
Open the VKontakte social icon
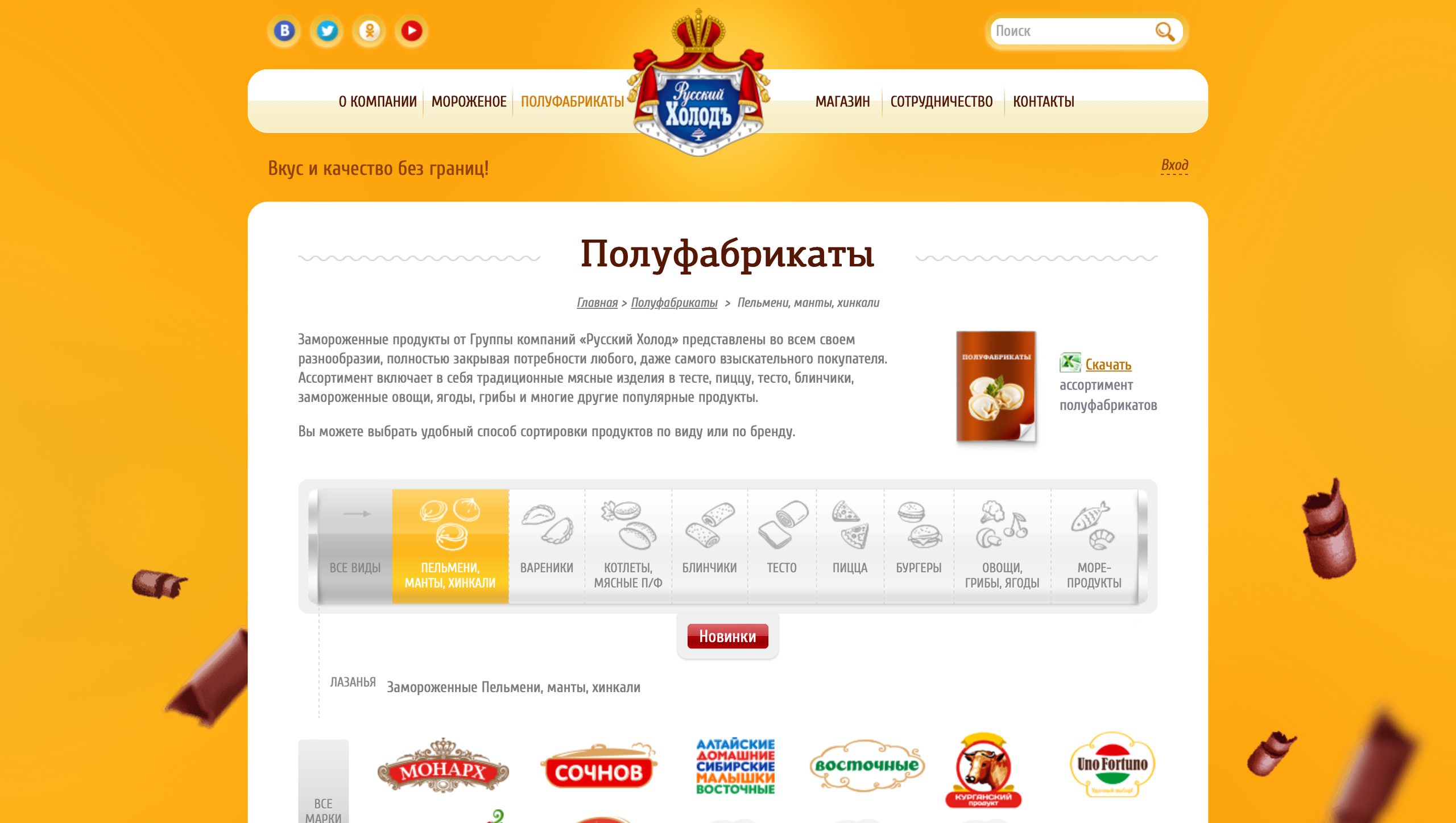tap(284, 31)
